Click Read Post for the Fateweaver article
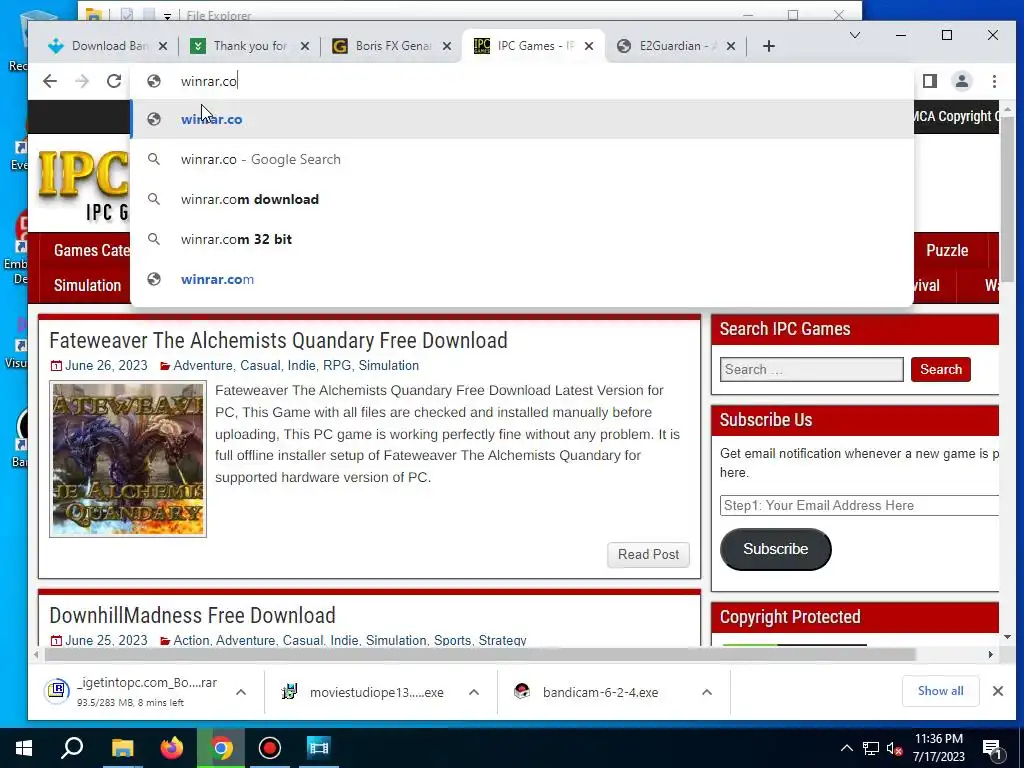This screenshot has height=768, width=1024. click(648, 554)
